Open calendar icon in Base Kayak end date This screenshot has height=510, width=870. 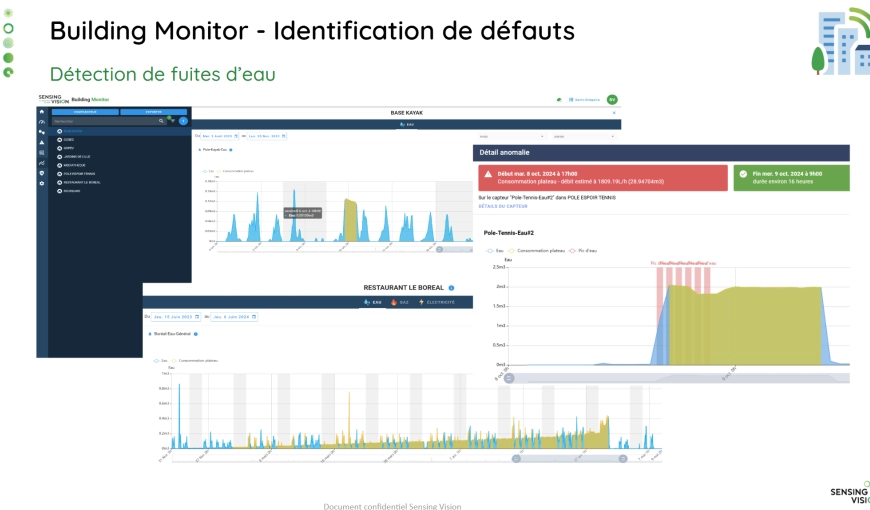pyautogui.click(x=284, y=136)
